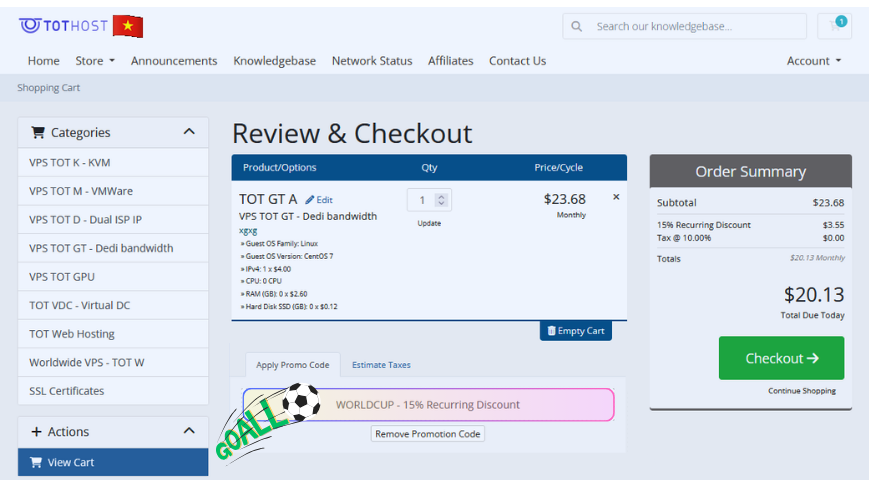Click the Subtotal line label

(677, 203)
